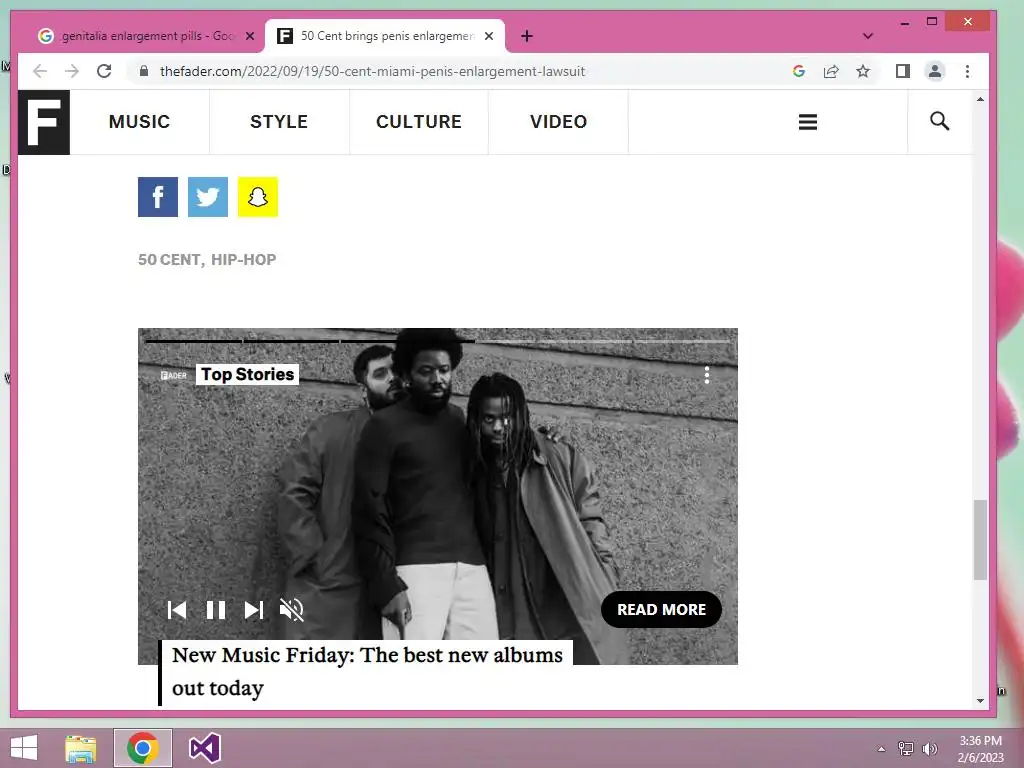Close the 50 Cent FADER tab
1024x768 pixels.
488,37
